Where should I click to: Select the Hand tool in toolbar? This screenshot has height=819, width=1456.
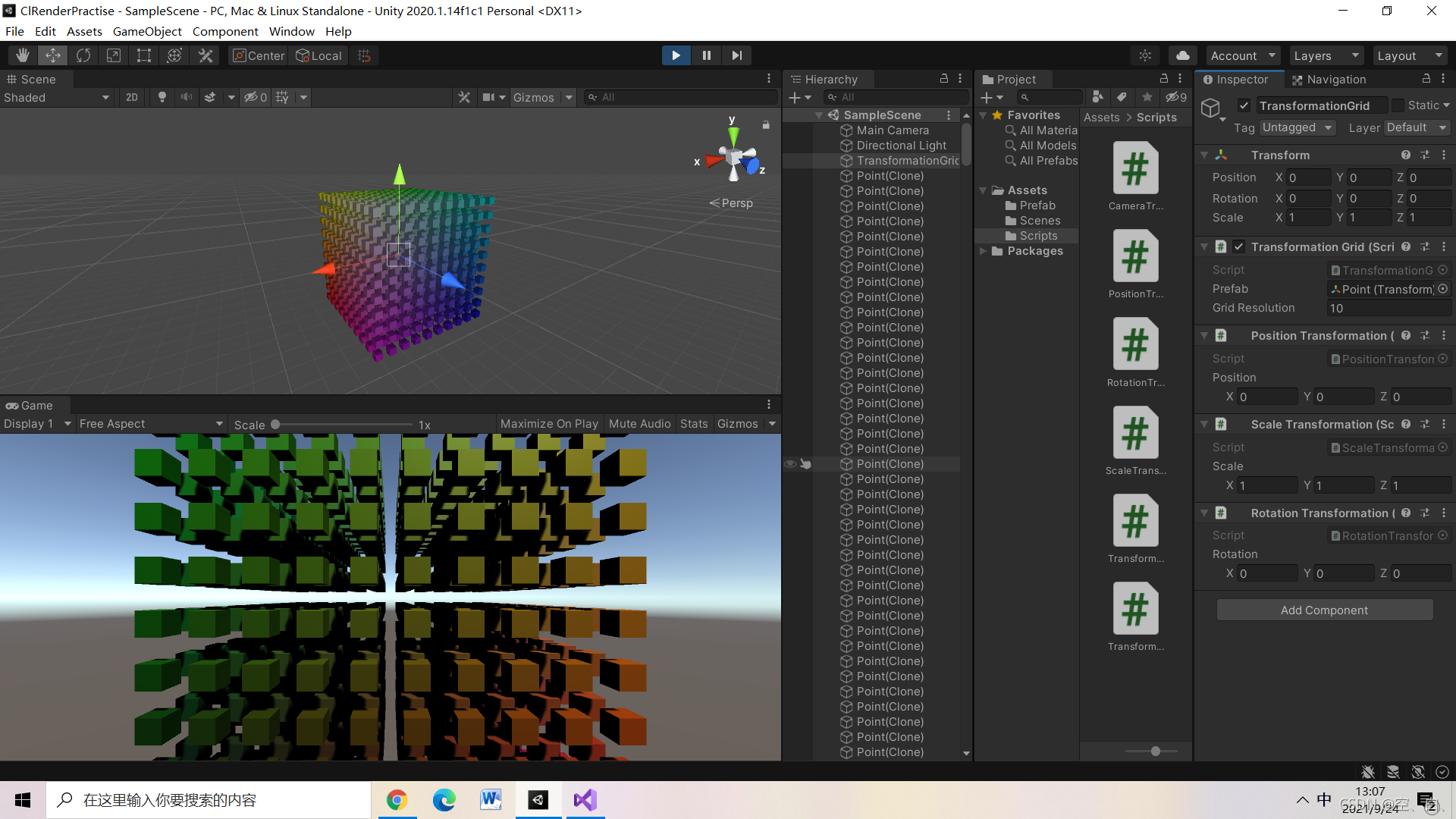click(23, 55)
